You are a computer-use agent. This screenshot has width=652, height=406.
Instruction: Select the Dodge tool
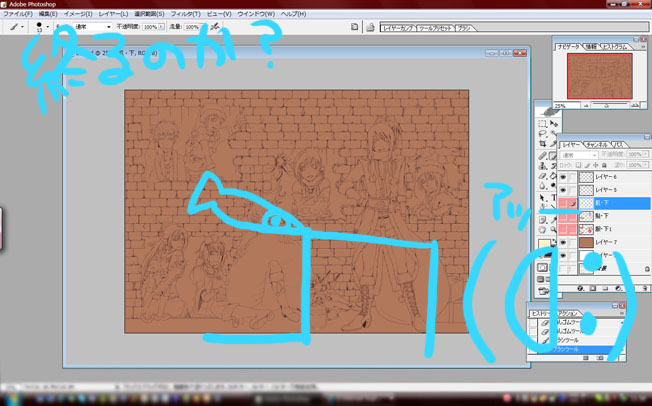[553, 186]
